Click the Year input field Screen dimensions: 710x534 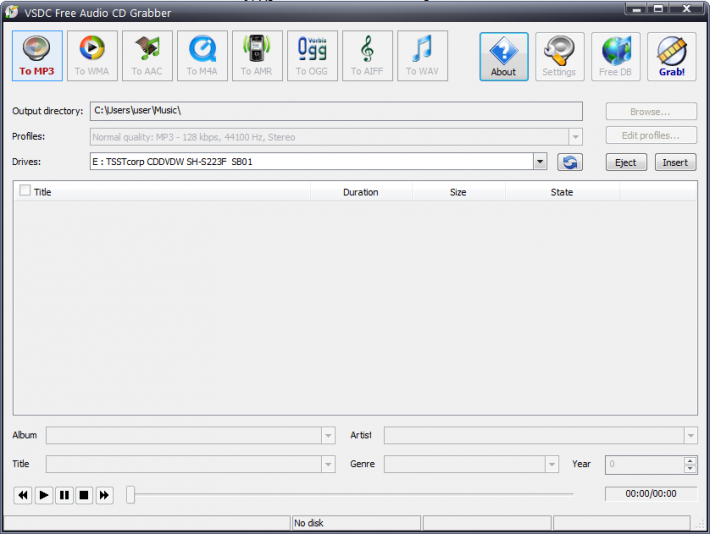click(645, 464)
